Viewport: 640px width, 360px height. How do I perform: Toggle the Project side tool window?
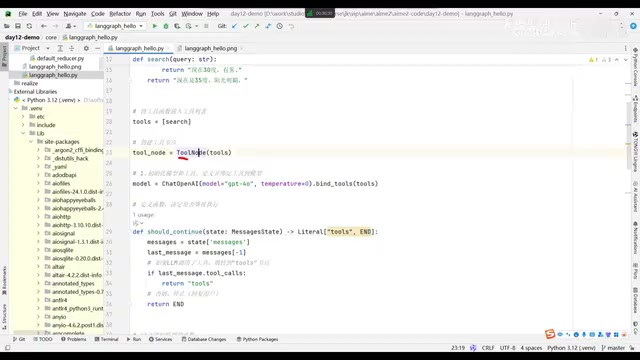(x=4, y=56)
